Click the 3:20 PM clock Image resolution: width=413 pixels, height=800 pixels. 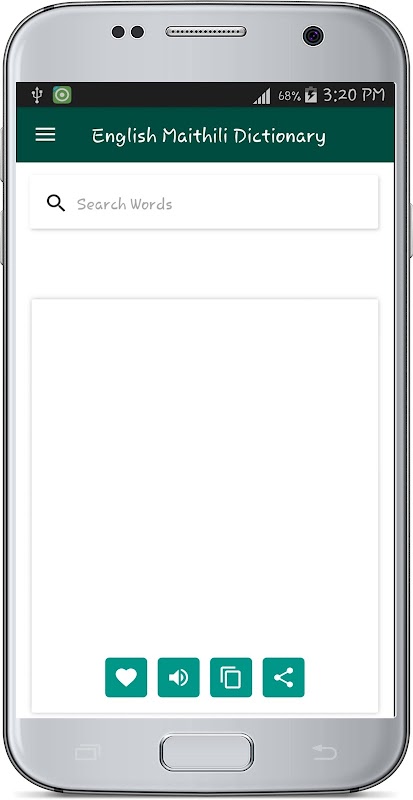click(x=354, y=95)
